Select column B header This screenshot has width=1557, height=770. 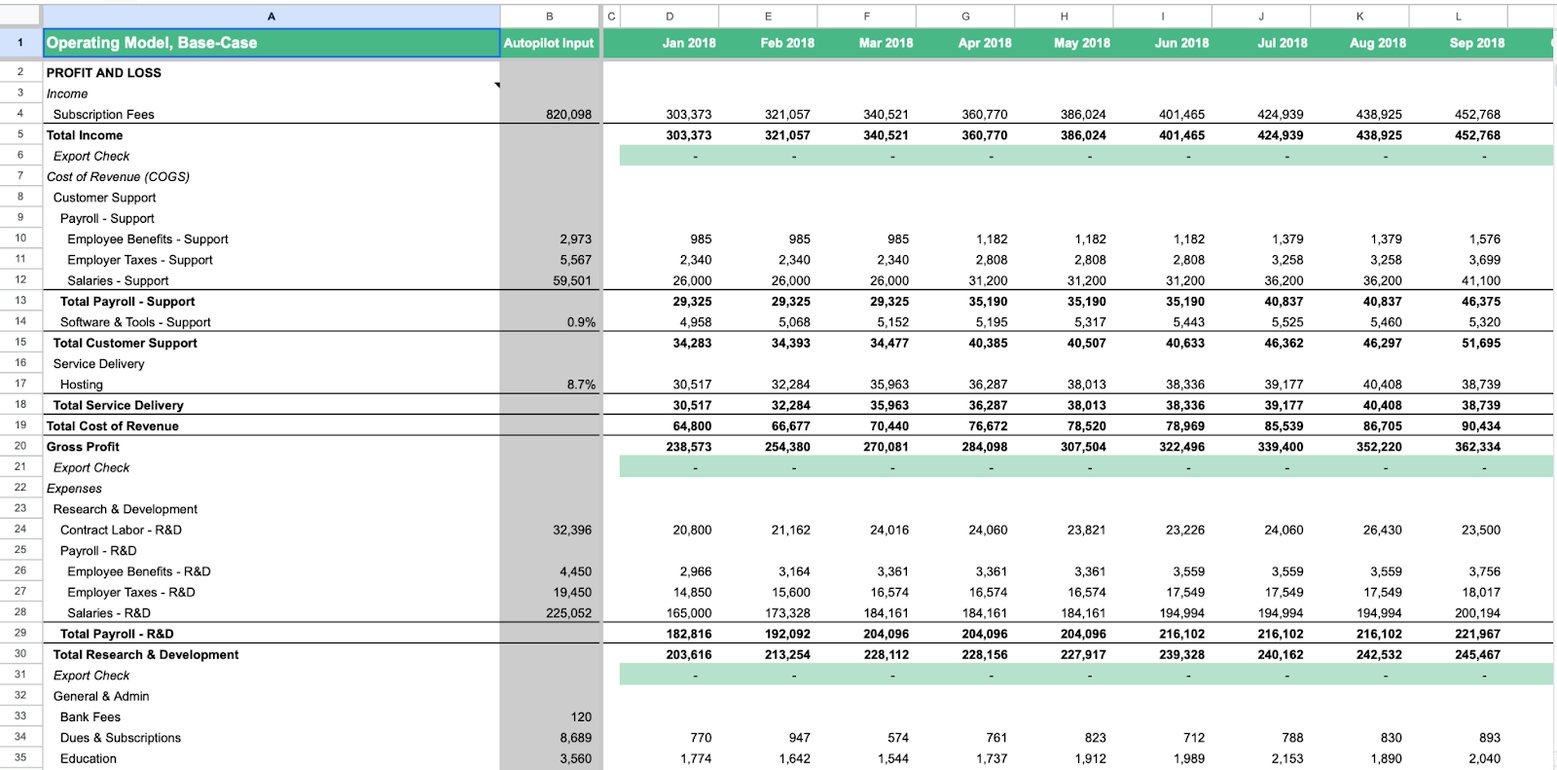549,16
